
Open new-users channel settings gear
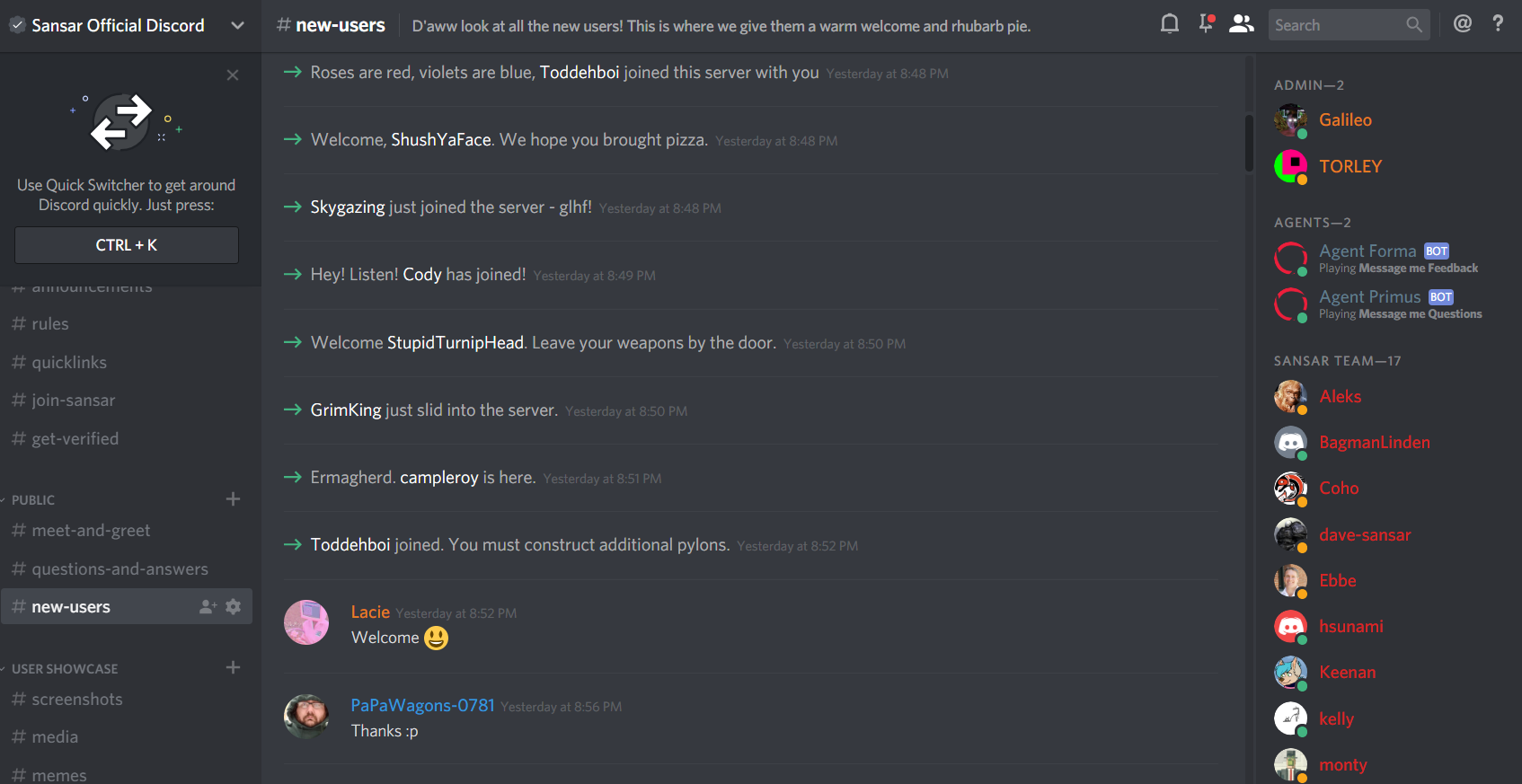point(234,607)
